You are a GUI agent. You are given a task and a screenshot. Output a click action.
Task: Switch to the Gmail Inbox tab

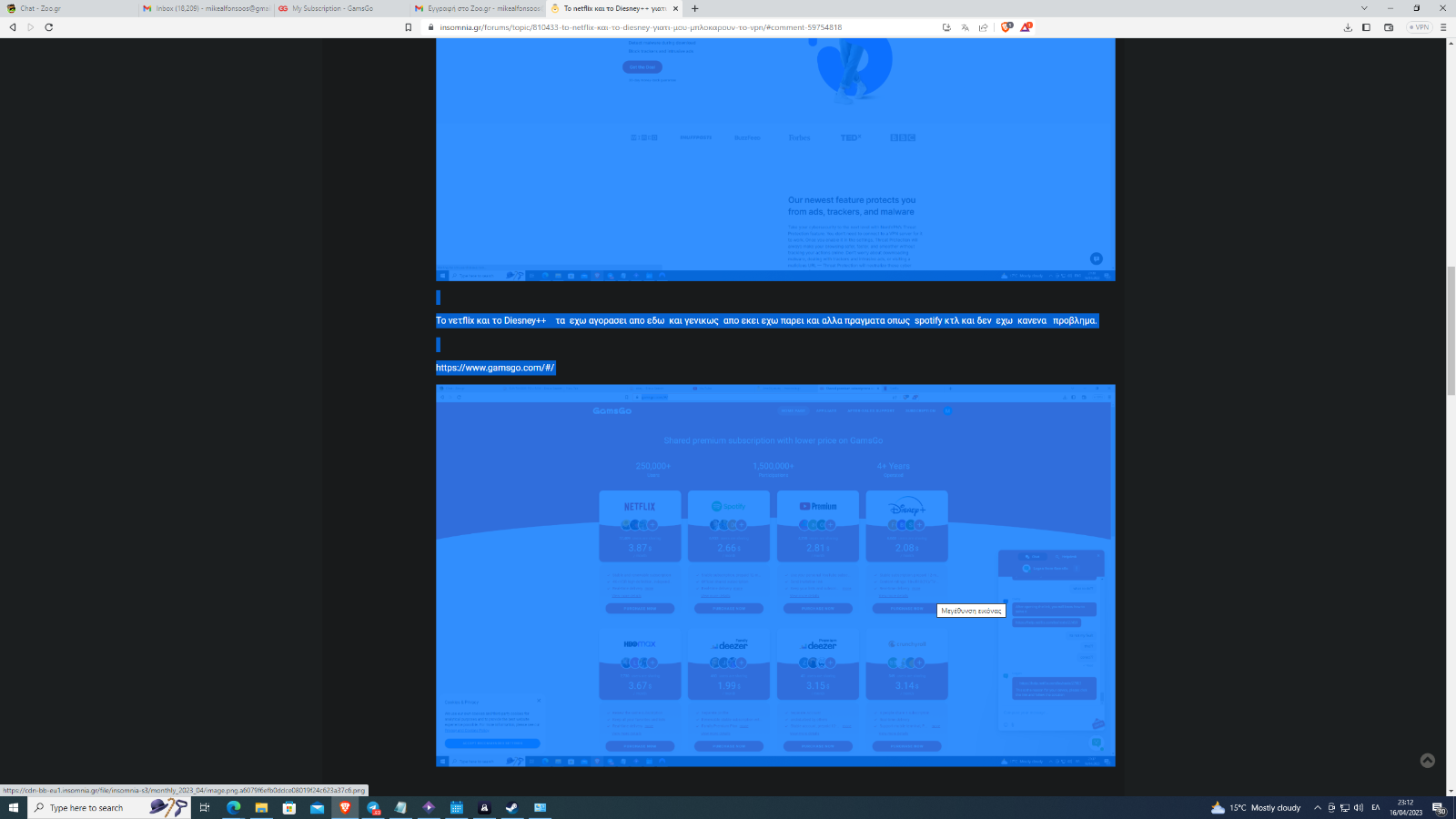point(205,8)
